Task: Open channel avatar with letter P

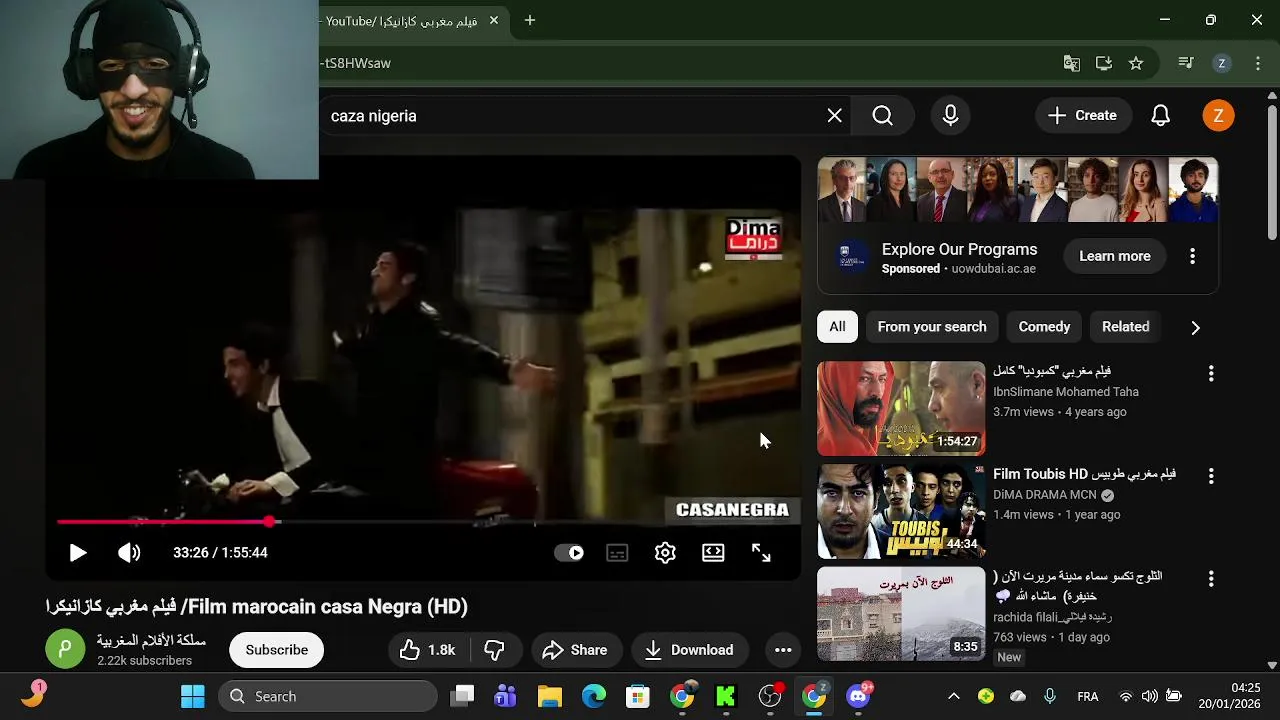Action: pyautogui.click(x=65, y=650)
